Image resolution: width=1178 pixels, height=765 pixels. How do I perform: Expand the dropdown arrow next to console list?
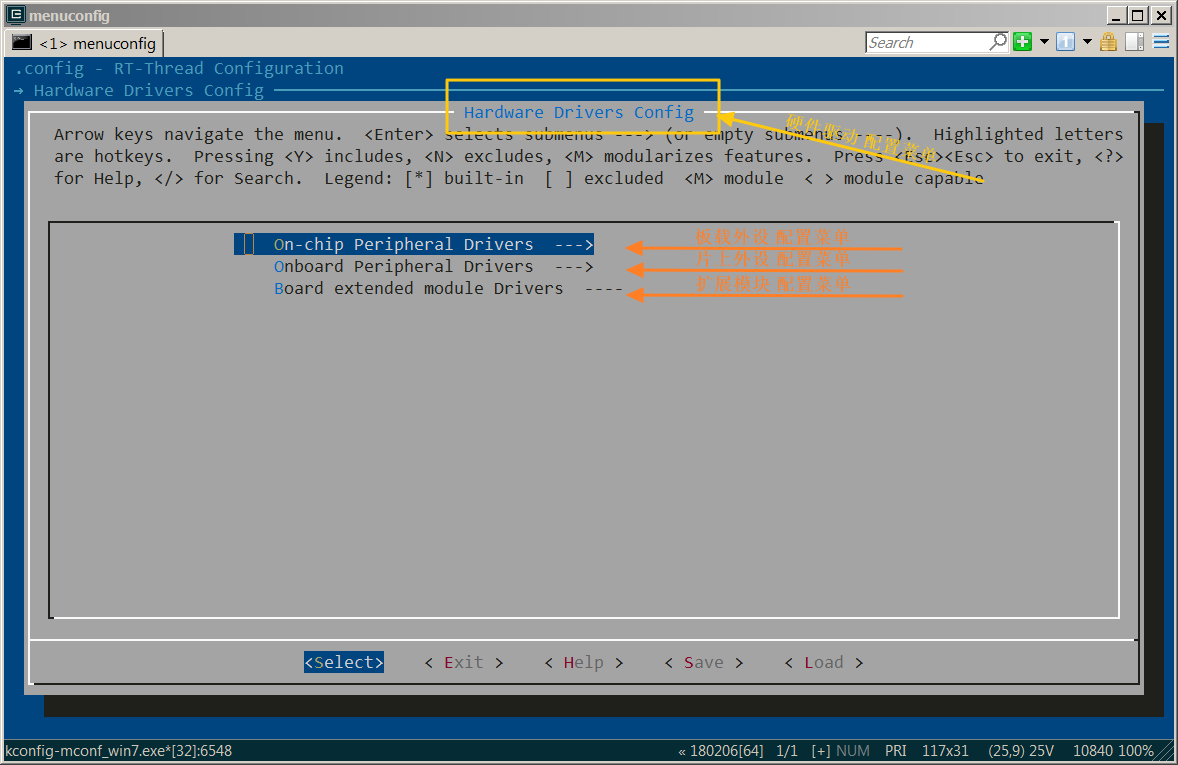[x=1087, y=42]
